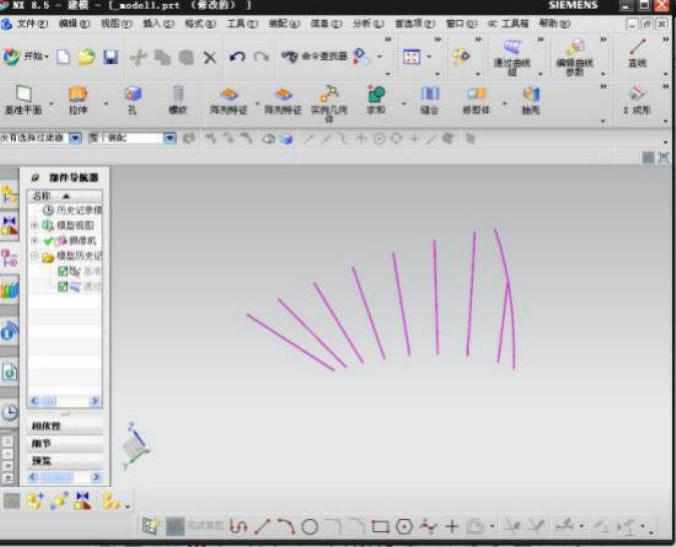Viewport: 676px width, 547px height.
Task: Click the New file icon
Action: pos(63,56)
